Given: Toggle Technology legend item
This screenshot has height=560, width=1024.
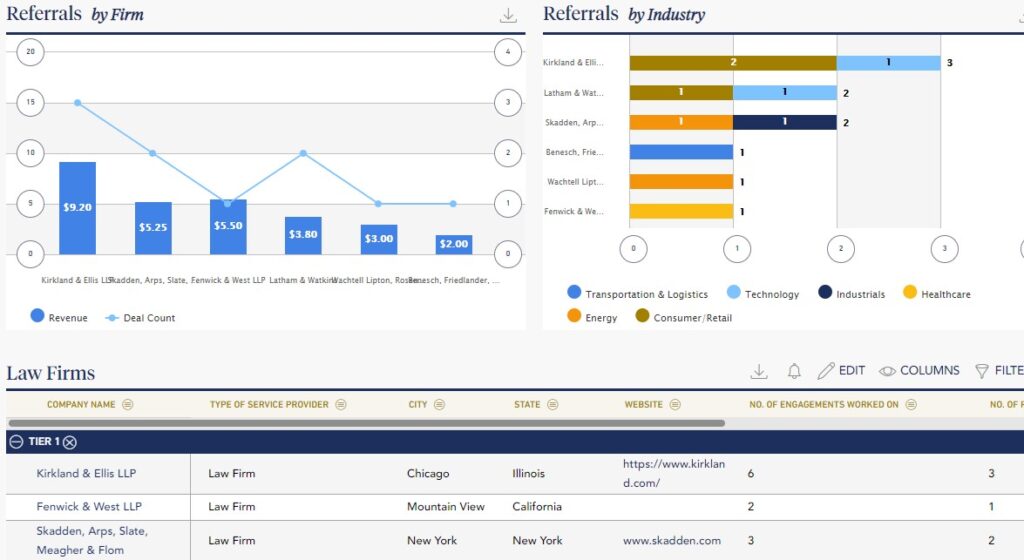Looking at the screenshot, I should click(763, 294).
